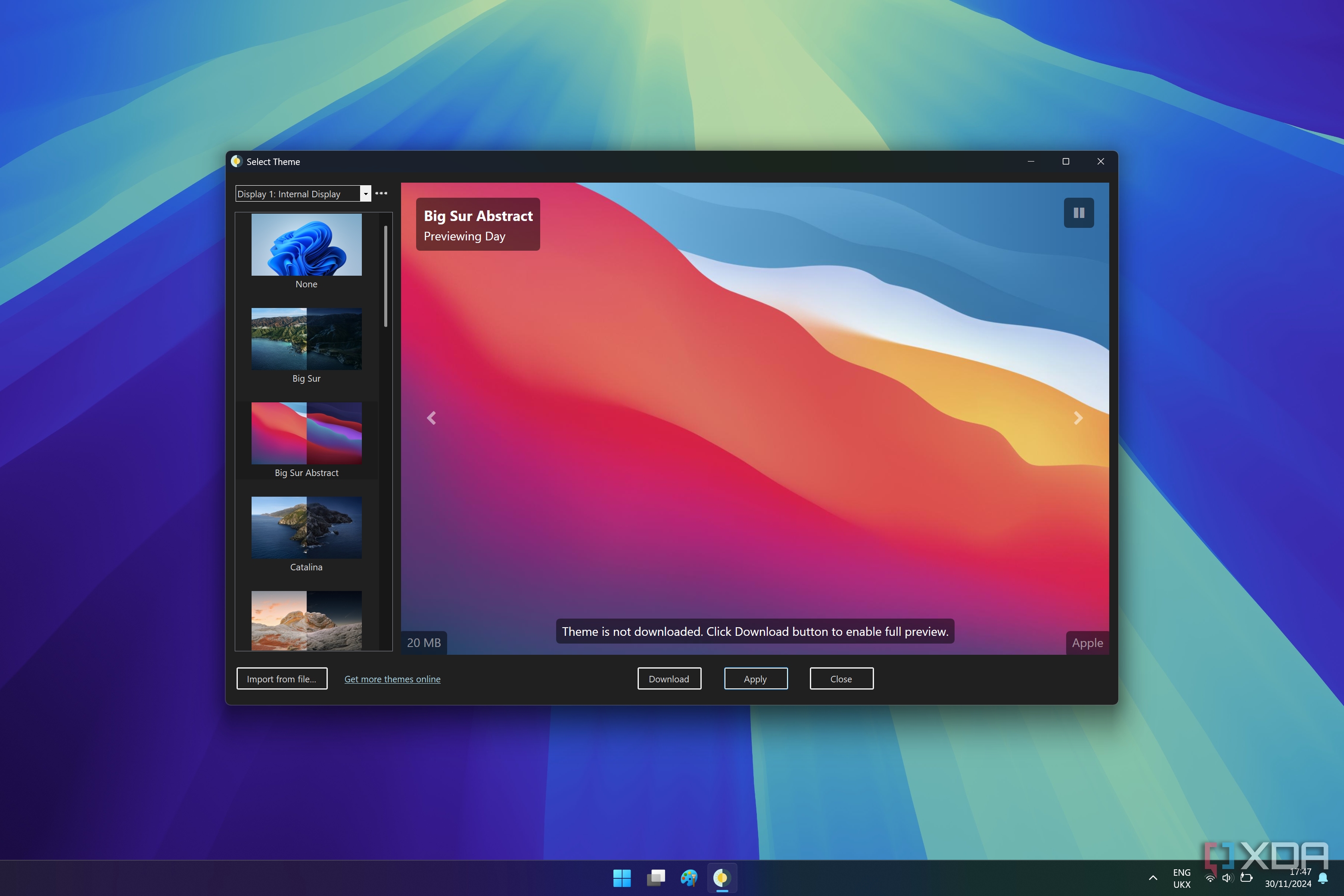Advance to the next preview image
This screenshot has width=1344, height=896.
pyautogui.click(x=1078, y=418)
